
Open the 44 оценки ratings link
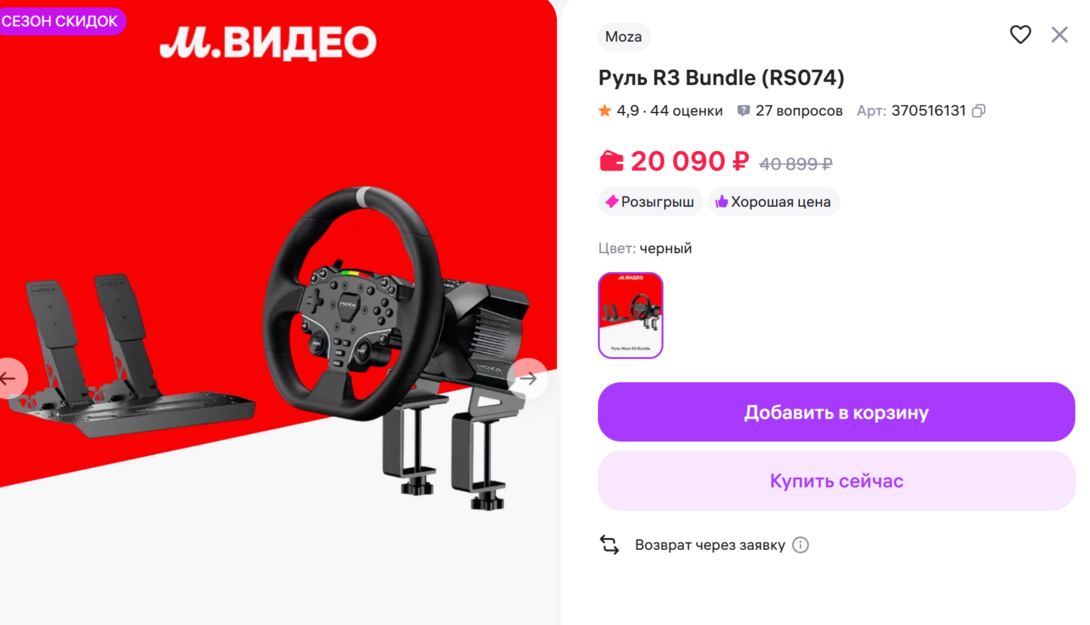click(686, 111)
